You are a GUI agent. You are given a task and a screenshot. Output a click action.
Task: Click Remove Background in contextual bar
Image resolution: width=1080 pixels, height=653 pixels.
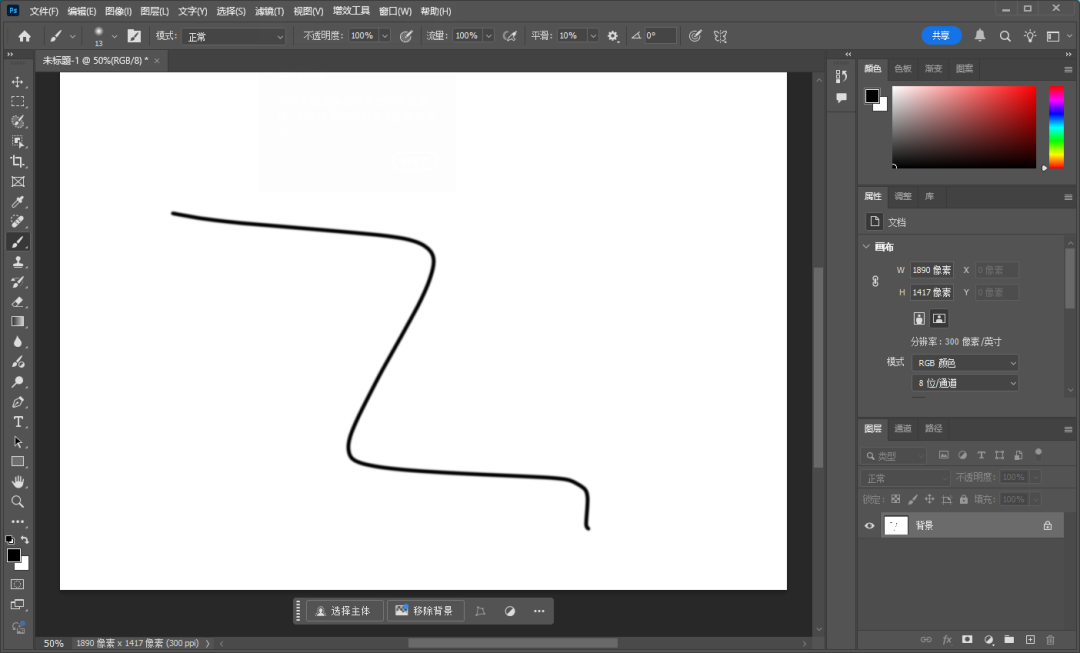coord(426,611)
